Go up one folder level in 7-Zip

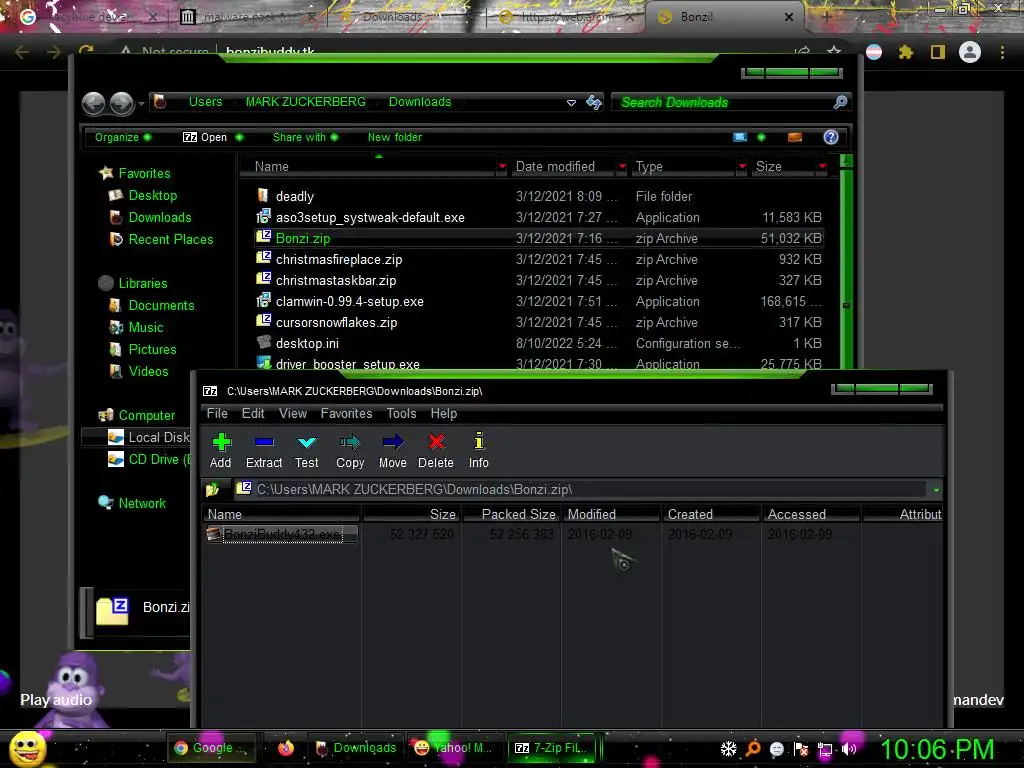click(213, 489)
